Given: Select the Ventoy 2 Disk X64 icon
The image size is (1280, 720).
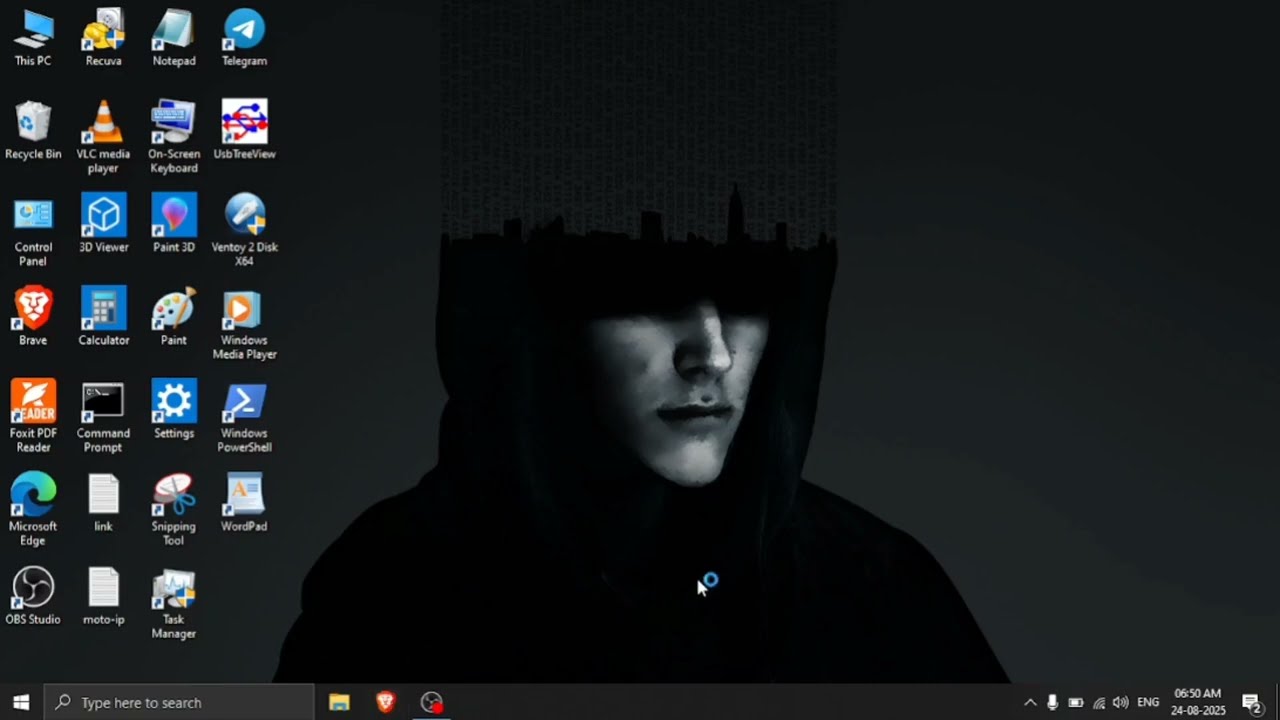Looking at the screenshot, I should (244, 230).
